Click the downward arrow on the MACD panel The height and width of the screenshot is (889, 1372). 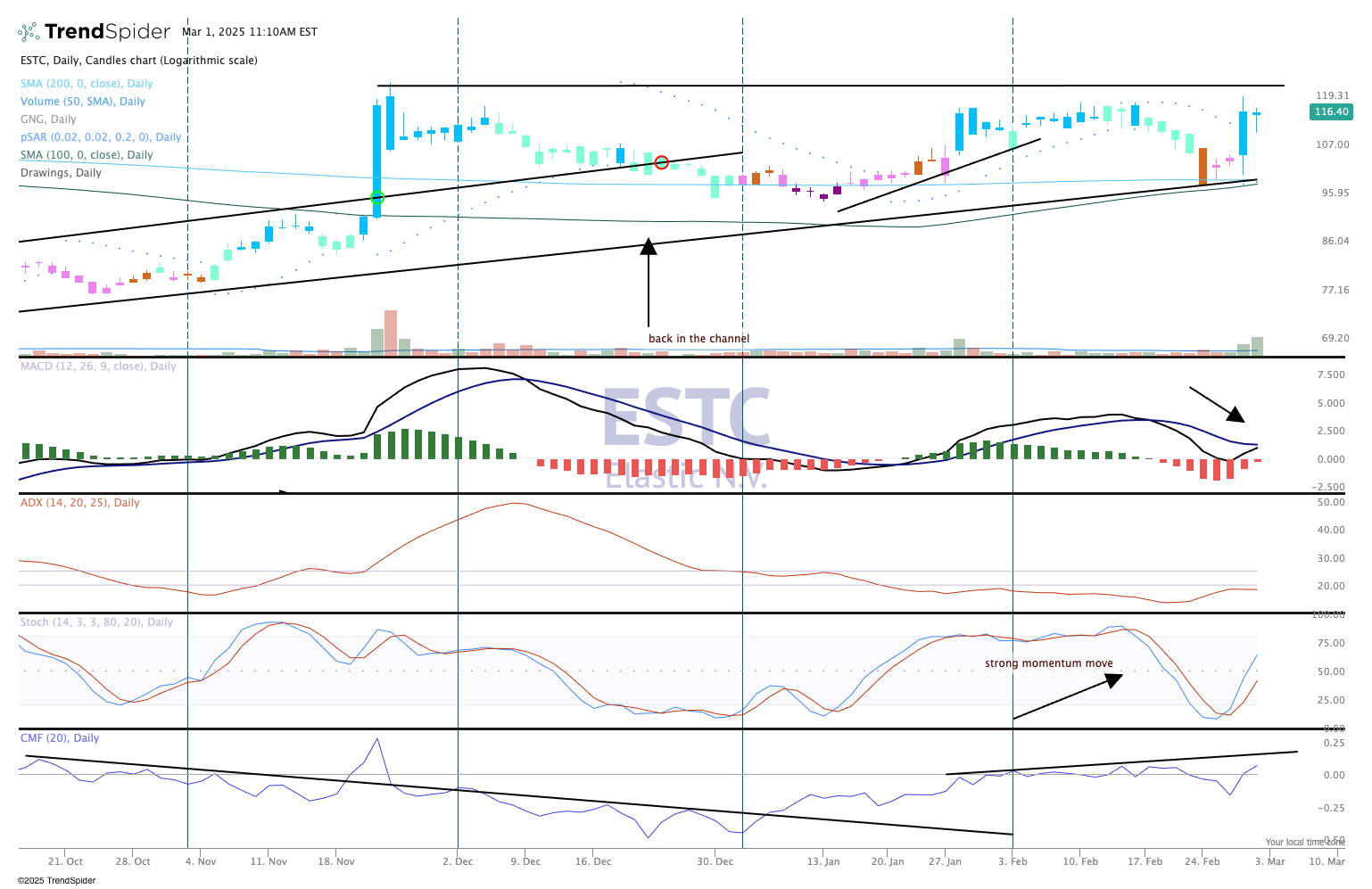tap(1217, 404)
